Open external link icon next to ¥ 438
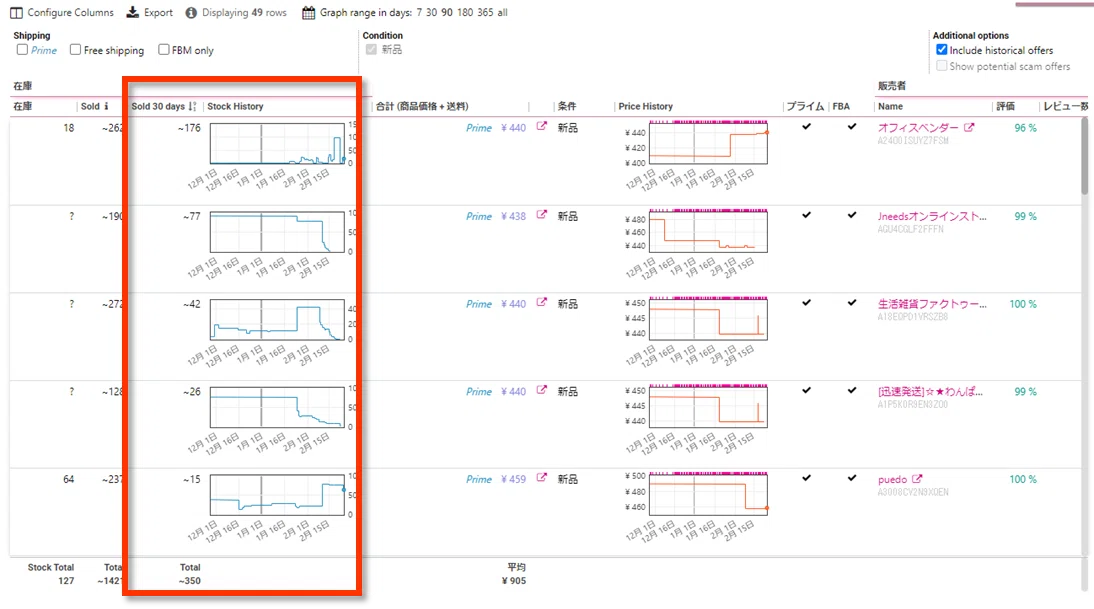1094x609 pixels. pos(541,215)
